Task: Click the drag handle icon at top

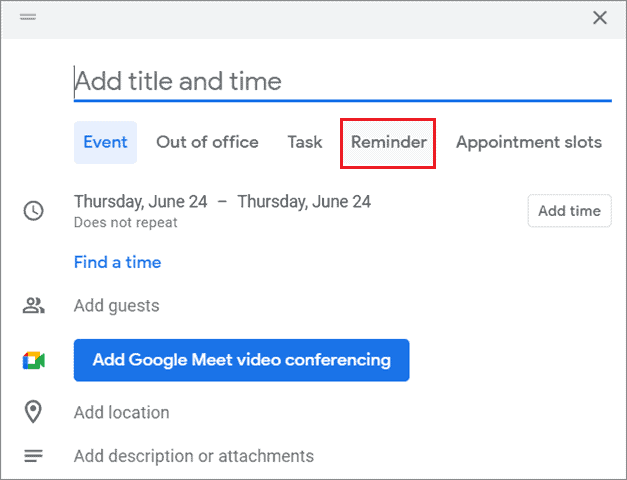Action: [x=28, y=17]
